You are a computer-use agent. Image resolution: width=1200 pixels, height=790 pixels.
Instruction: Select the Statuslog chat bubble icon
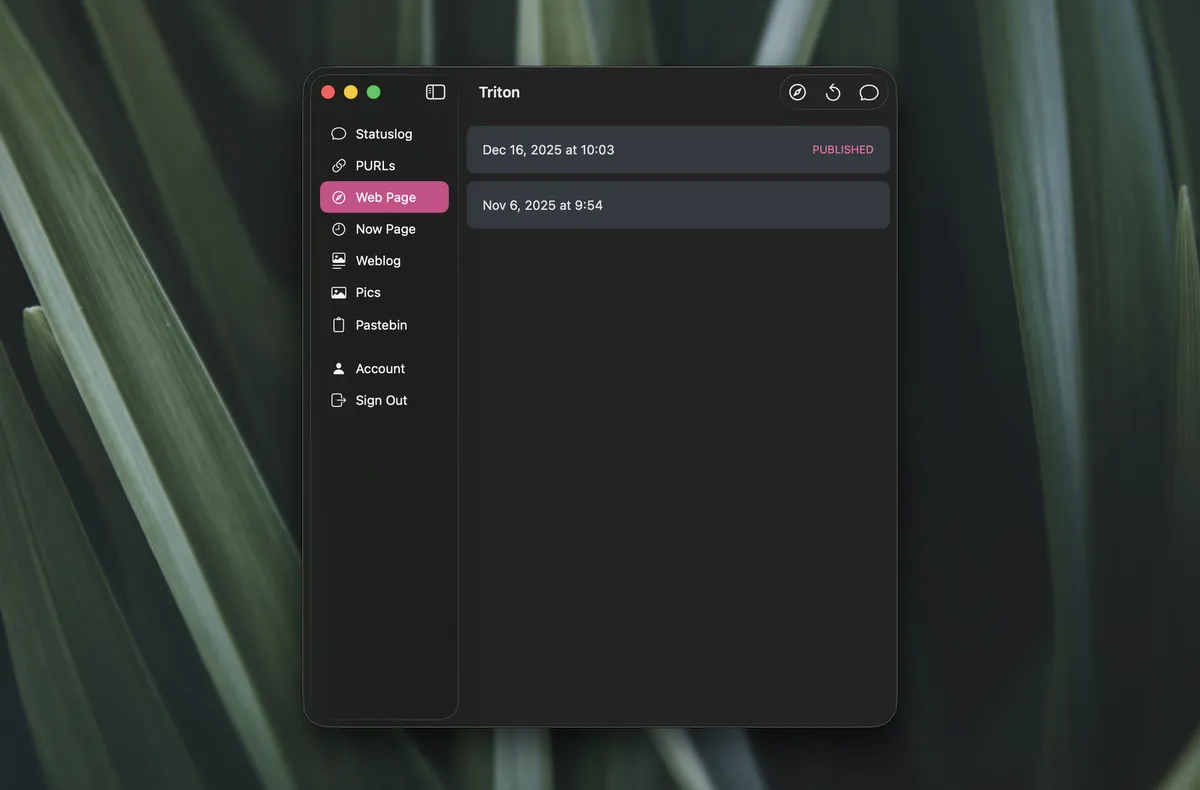coord(339,134)
